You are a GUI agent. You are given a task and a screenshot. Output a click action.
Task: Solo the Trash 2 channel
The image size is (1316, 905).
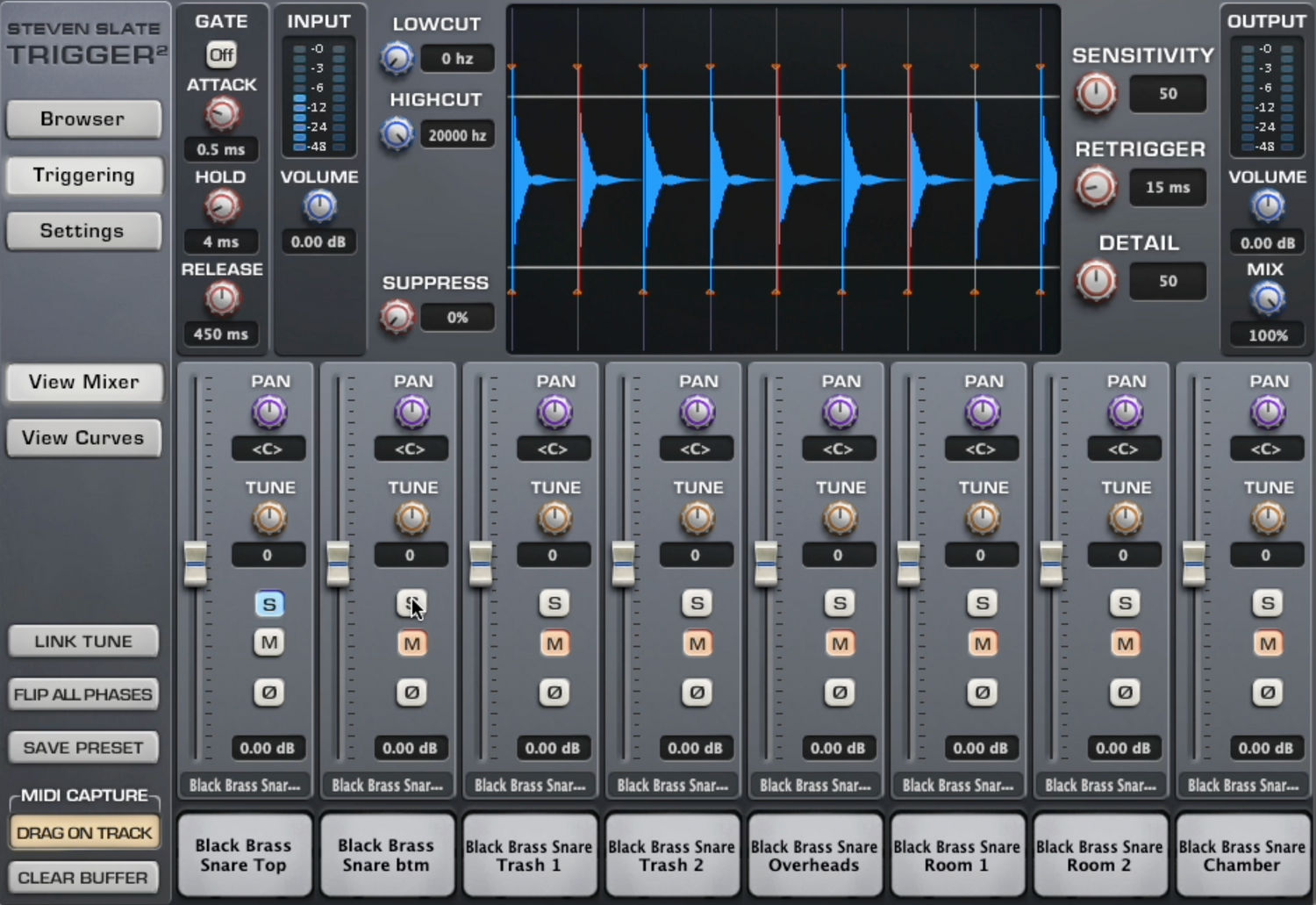[x=697, y=604]
